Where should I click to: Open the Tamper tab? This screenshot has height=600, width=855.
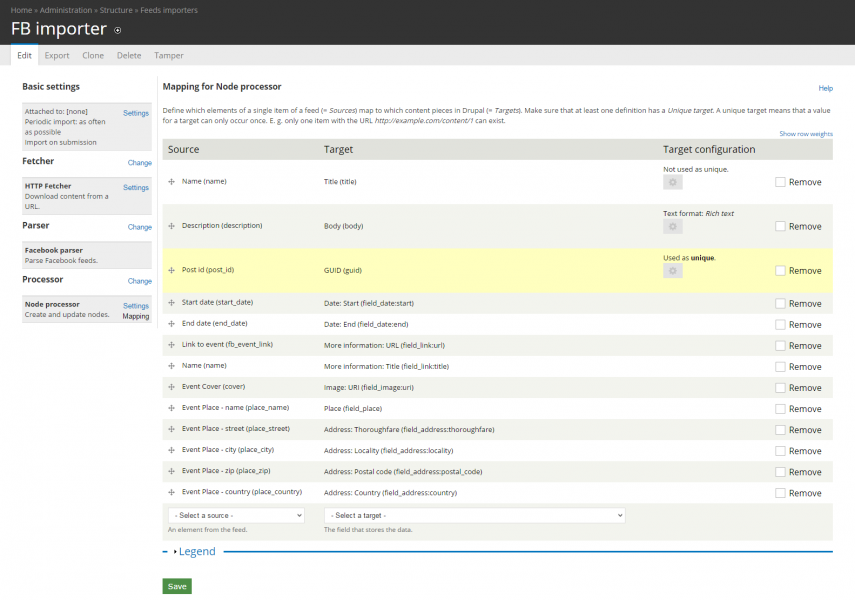(168, 55)
